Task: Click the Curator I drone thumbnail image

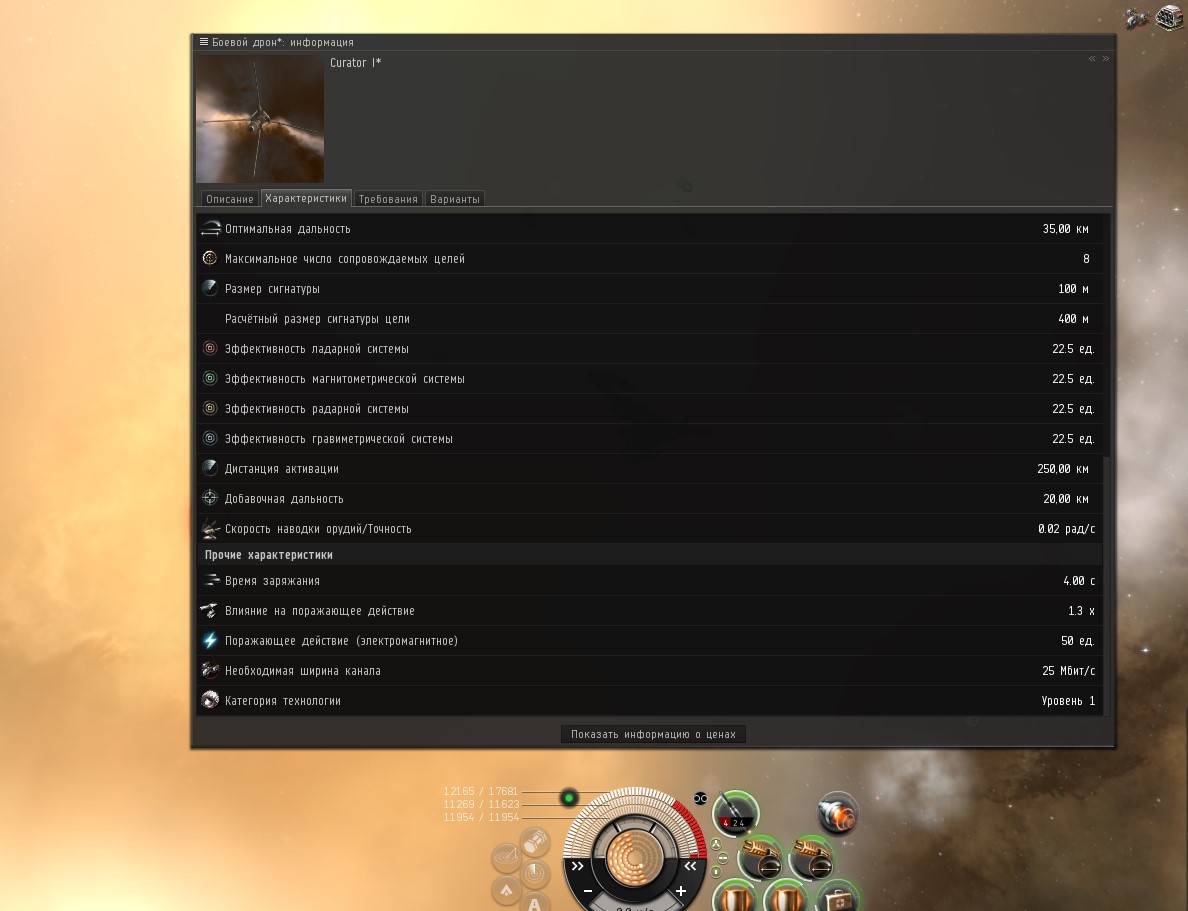Action: 260,119
